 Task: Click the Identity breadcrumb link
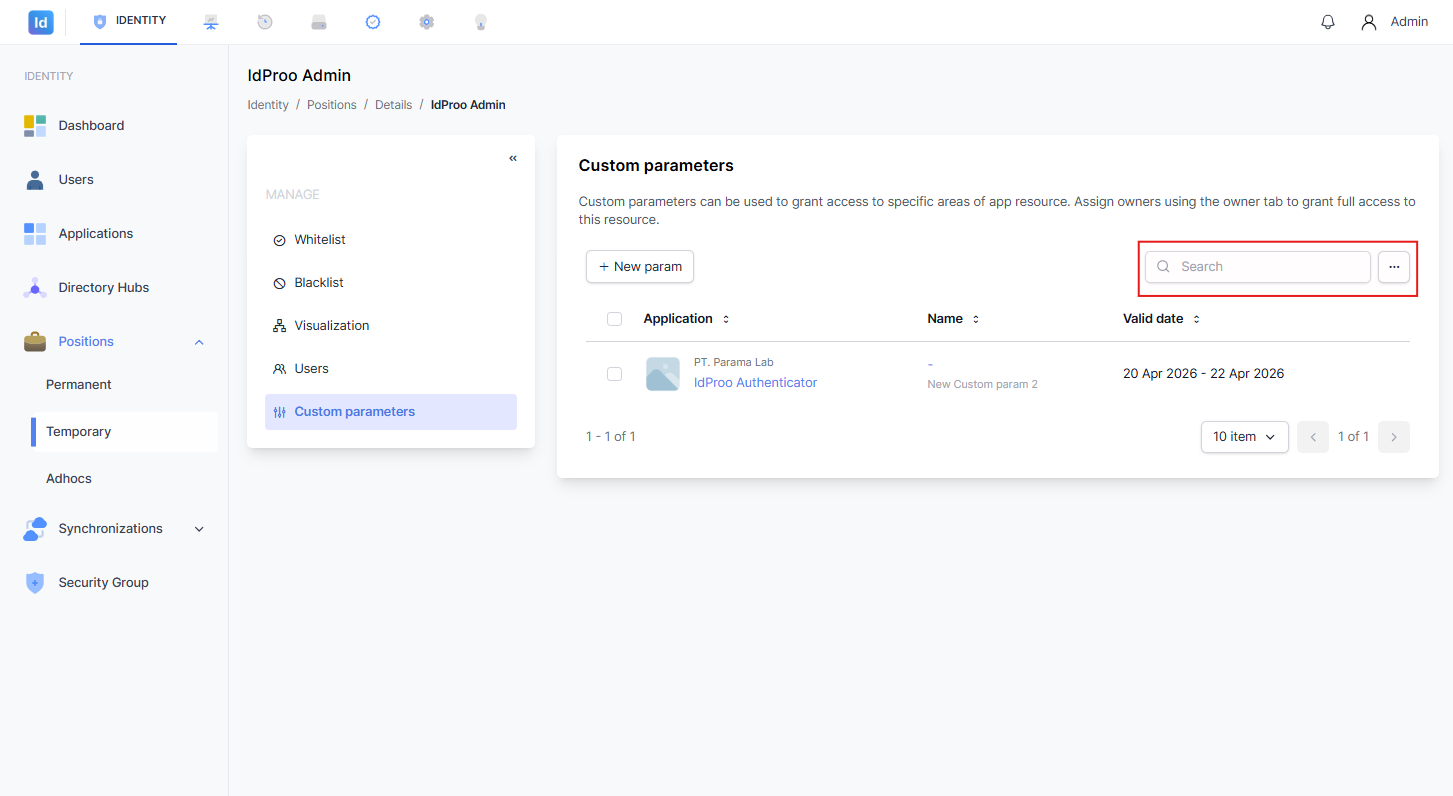click(x=268, y=105)
